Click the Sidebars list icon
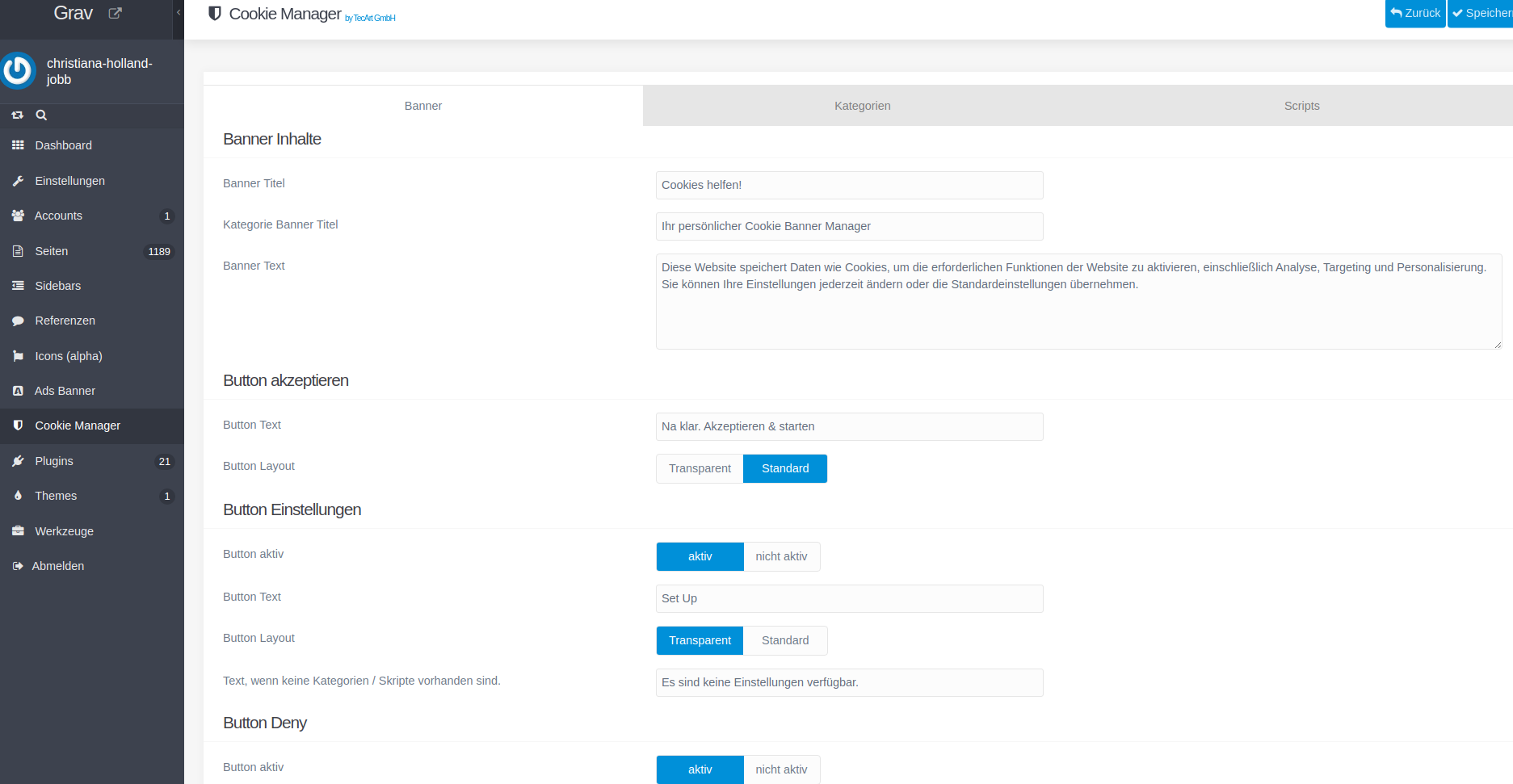Viewport: 1513px width, 784px height. coord(18,286)
